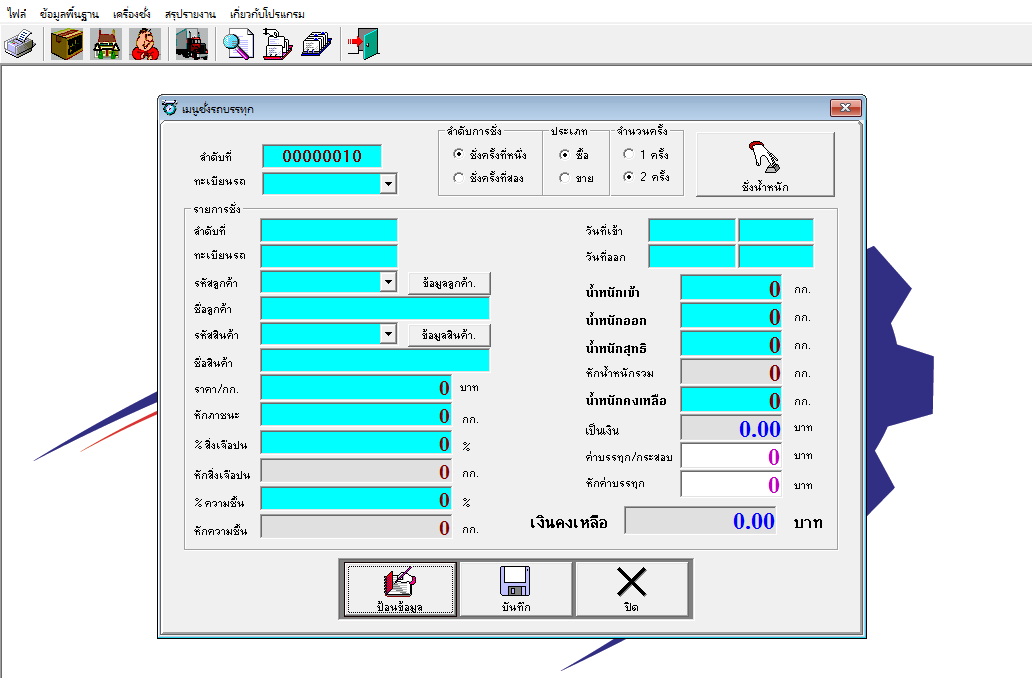The width and height of the screenshot is (1032, 678).
Task: Click the exit door icon
Action: pos(363,44)
